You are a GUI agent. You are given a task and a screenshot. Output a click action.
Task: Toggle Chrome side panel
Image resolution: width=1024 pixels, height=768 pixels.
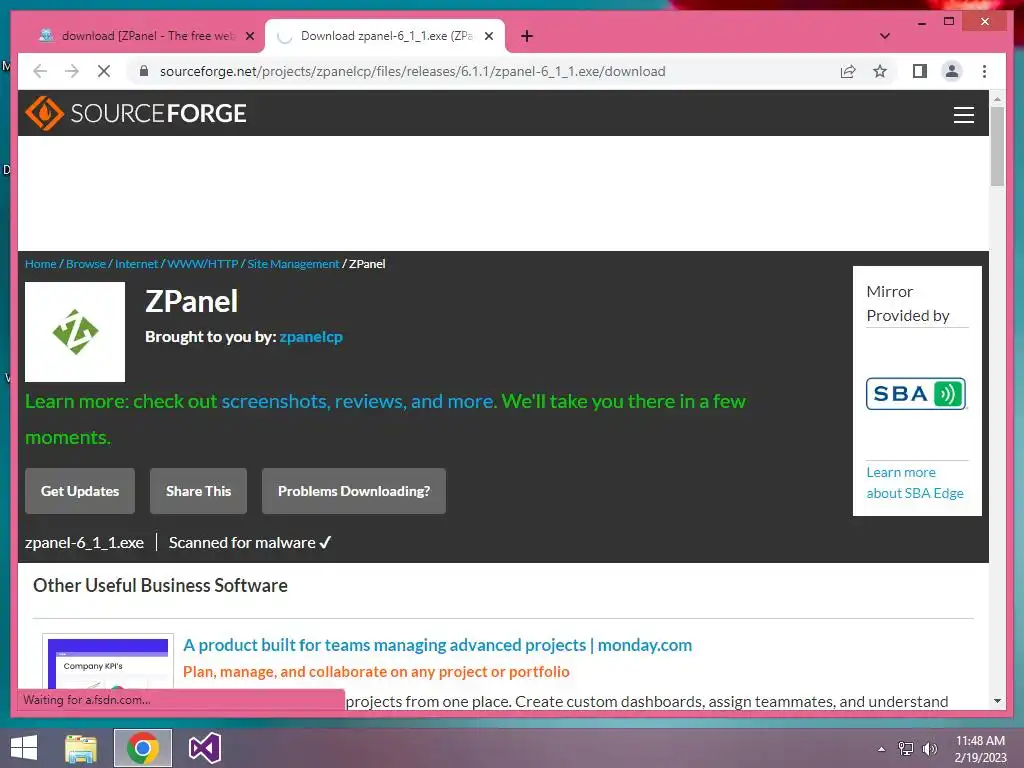coord(920,71)
